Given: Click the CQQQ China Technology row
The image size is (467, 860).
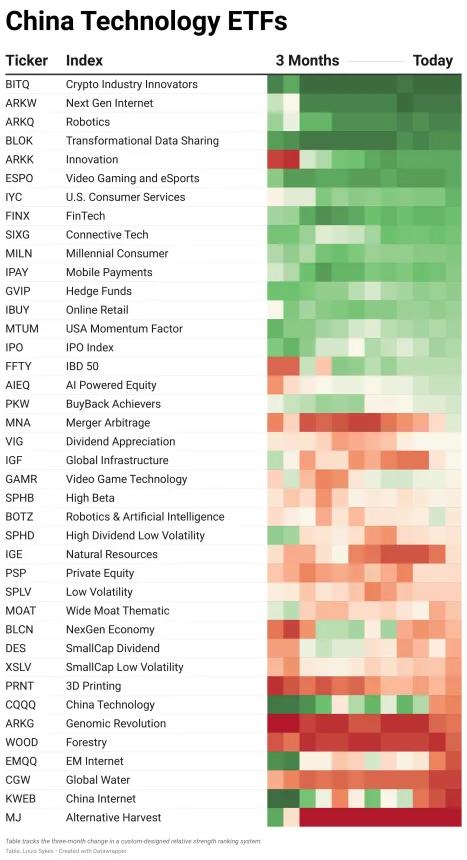Looking at the screenshot, I should (233, 705).
